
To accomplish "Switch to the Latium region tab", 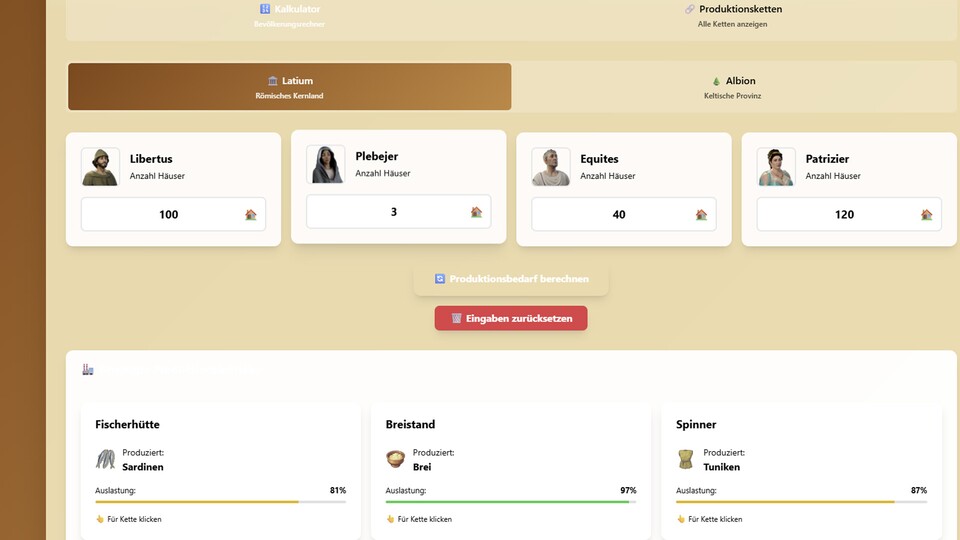I will [x=289, y=87].
